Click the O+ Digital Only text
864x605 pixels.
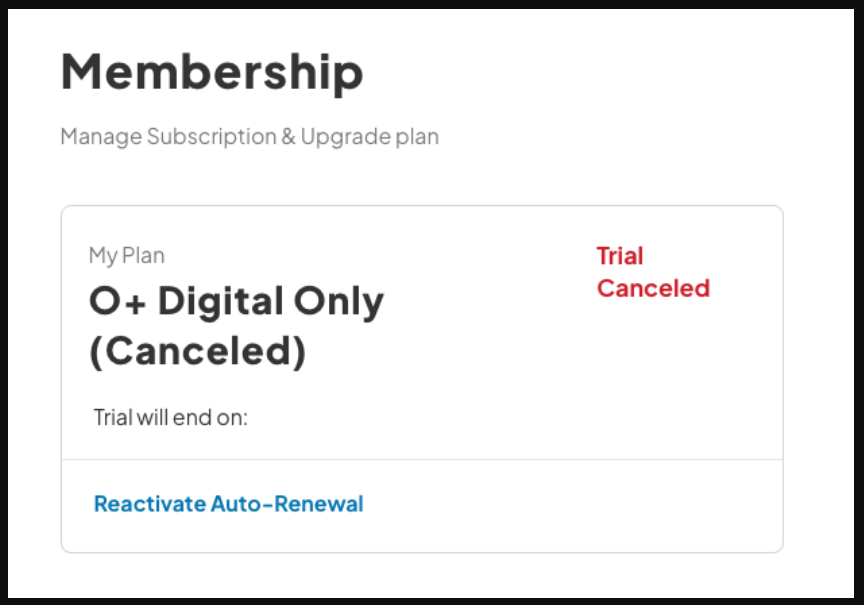click(x=236, y=300)
